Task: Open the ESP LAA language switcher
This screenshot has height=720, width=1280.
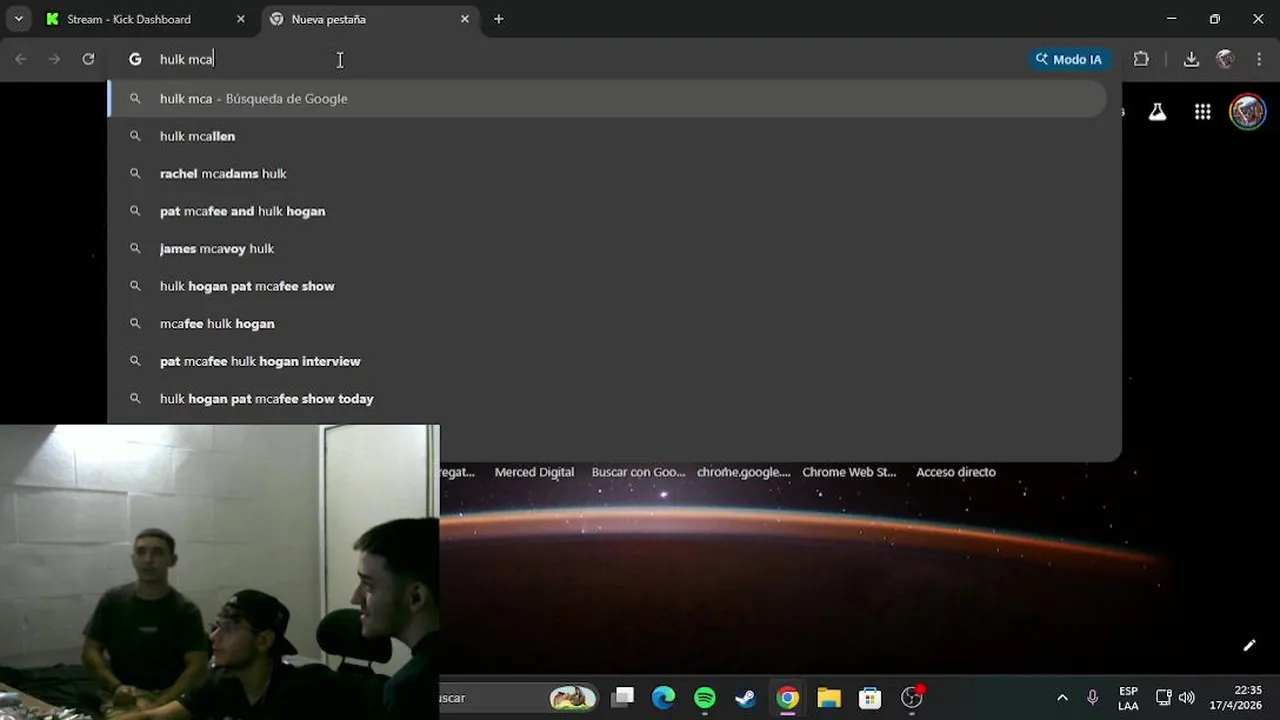Action: click(1128, 698)
